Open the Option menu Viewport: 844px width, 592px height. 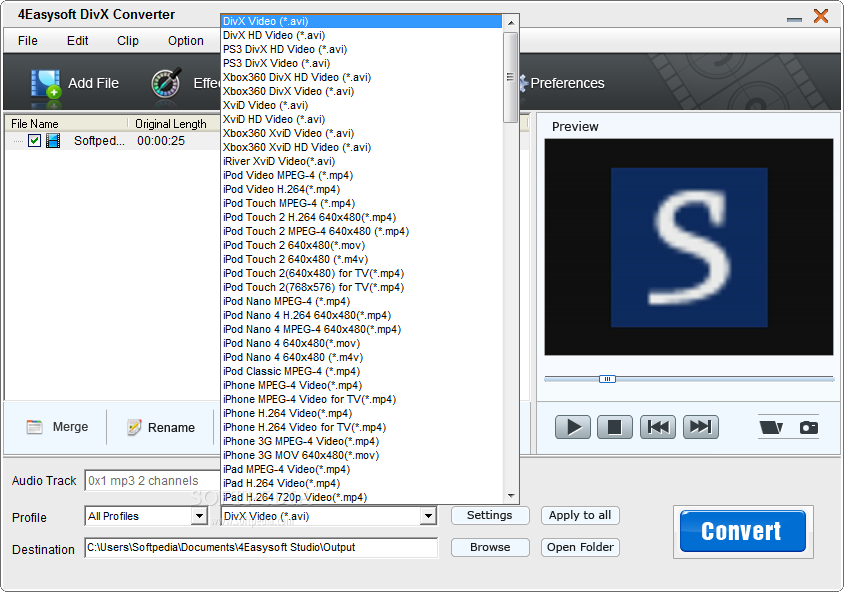click(x=186, y=41)
